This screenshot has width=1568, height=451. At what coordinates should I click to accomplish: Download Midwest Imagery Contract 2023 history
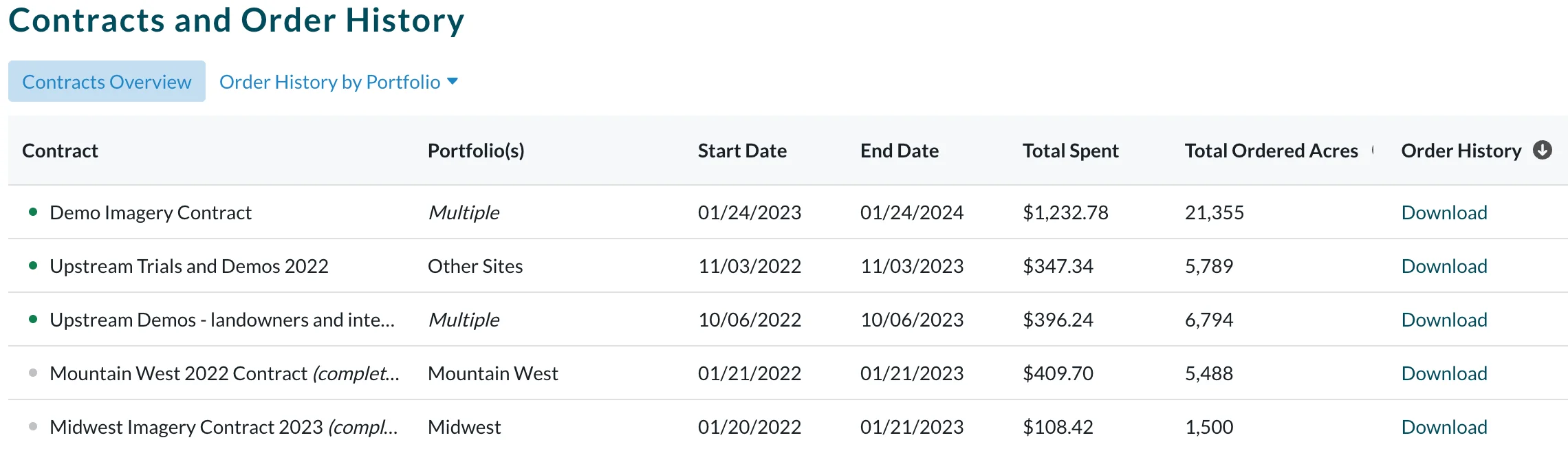point(1444,427)
